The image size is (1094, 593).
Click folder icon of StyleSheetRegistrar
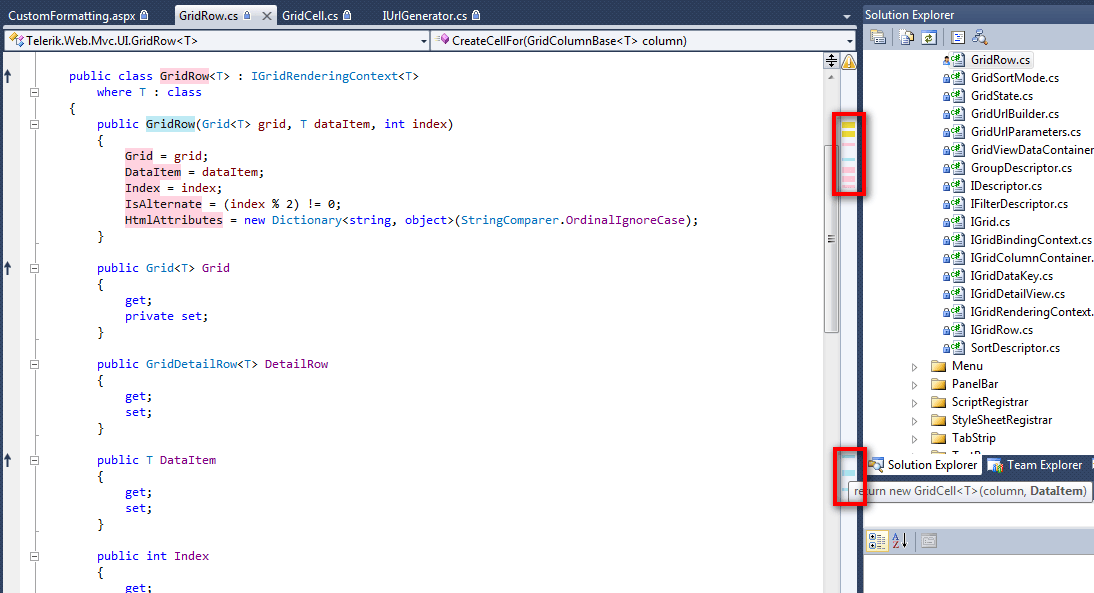939,420
